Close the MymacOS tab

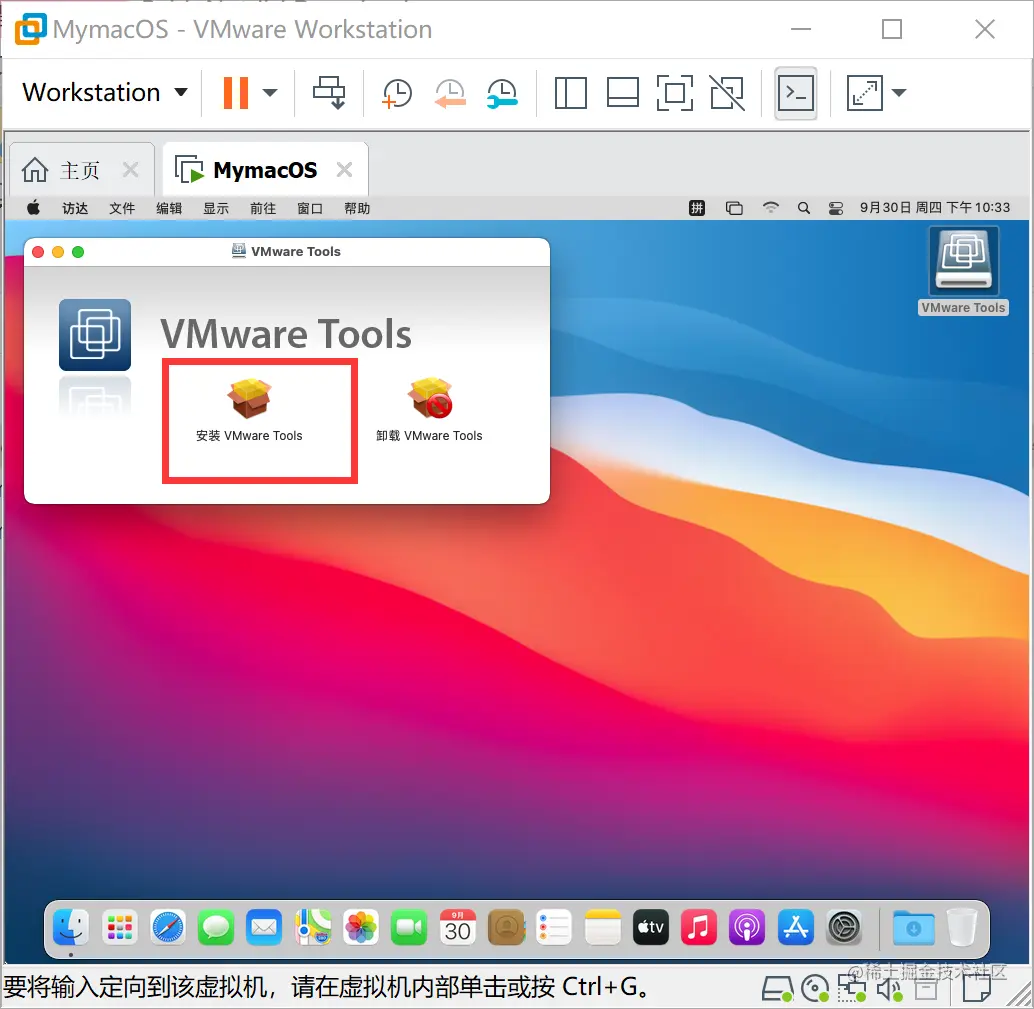tap(344, 170)
